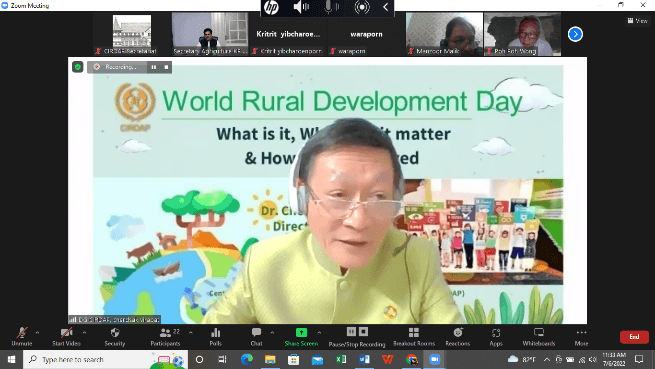Viewport: 655px width, 369px height.
Task: Open the system volume icon in the tray
Action: pos(593,359)
